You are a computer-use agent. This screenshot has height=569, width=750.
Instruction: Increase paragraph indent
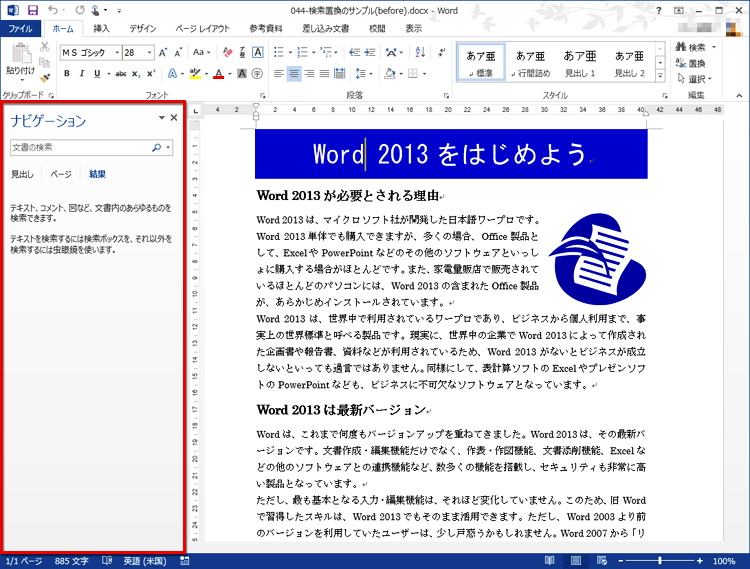coord(370,52)
